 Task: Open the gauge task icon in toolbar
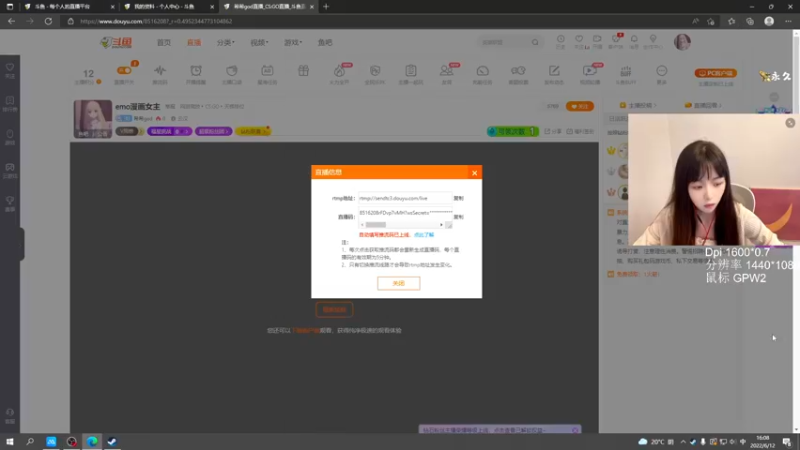point(483,73)
